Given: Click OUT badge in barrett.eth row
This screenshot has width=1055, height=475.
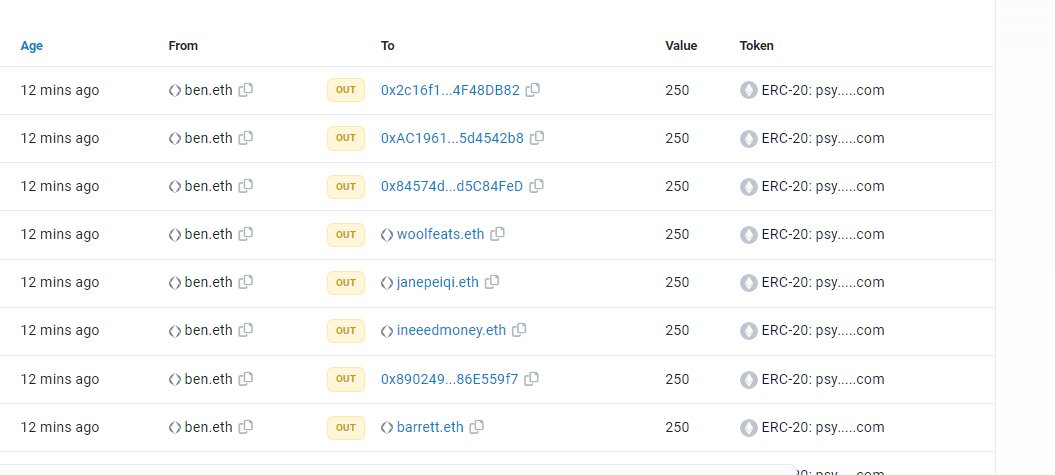Looking at the screenshot, I should click(346, 427).
